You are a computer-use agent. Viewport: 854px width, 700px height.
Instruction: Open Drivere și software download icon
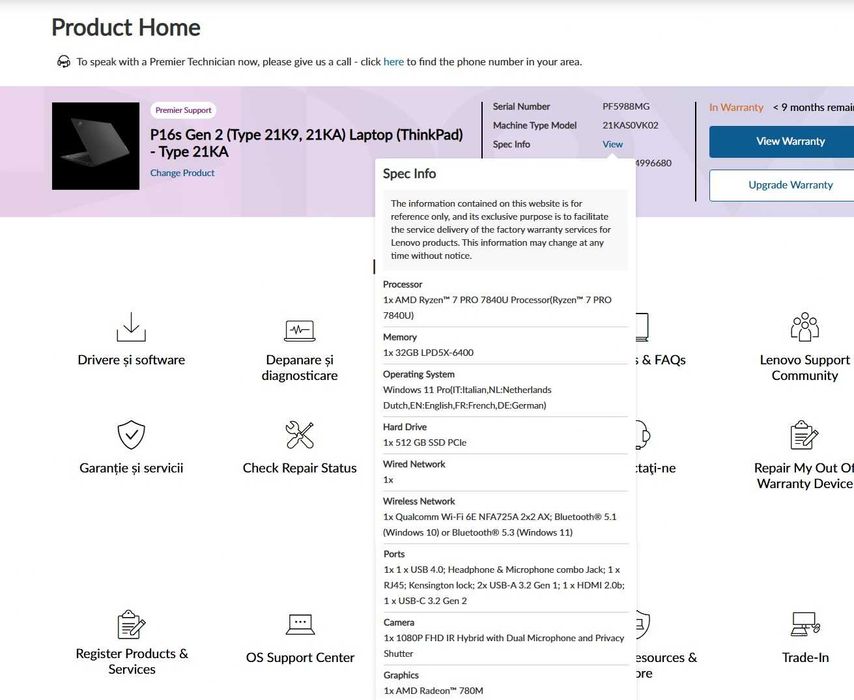pos(131,327)
